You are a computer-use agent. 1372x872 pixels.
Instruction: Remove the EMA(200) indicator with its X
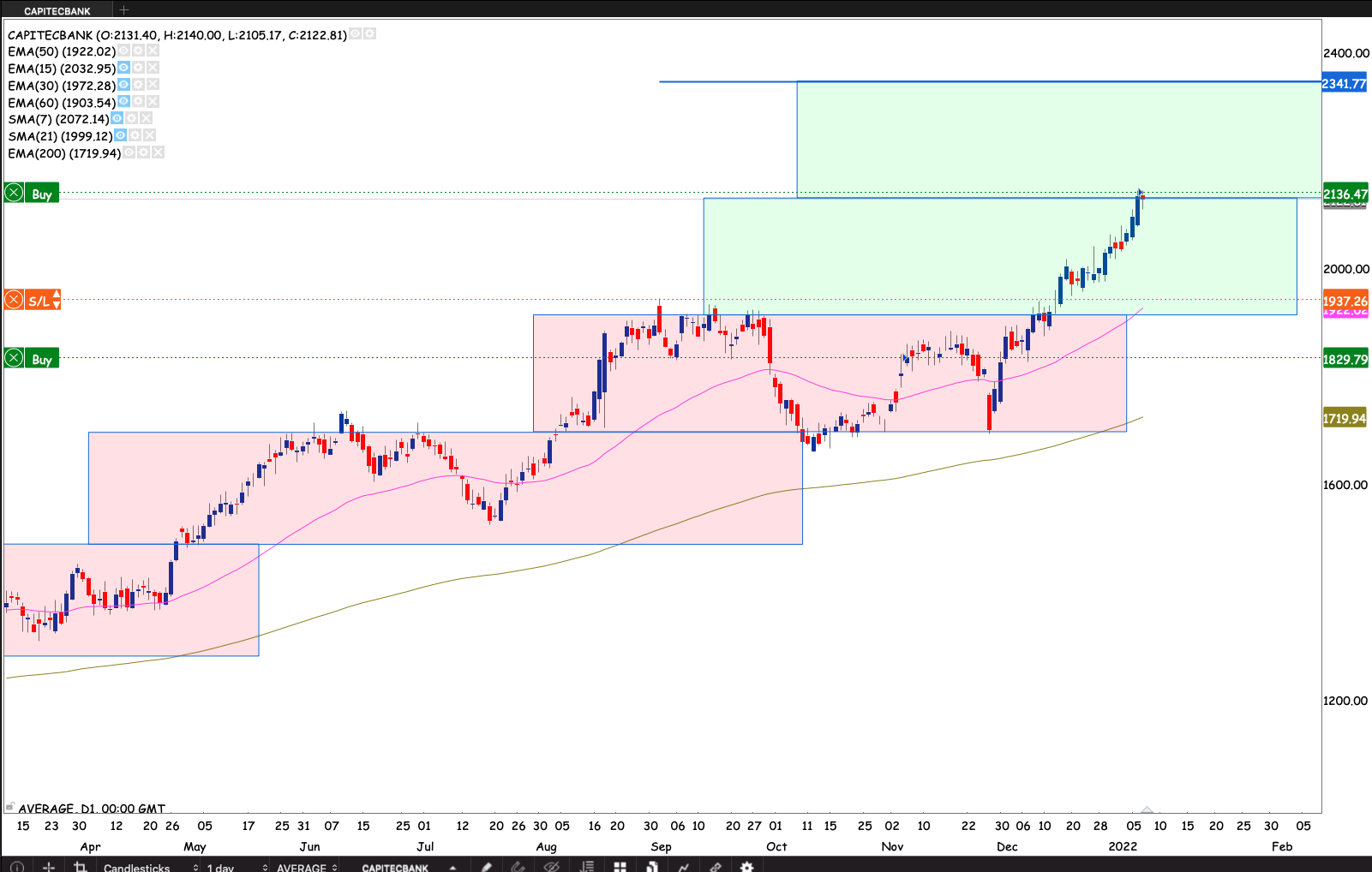click(158, 152)
